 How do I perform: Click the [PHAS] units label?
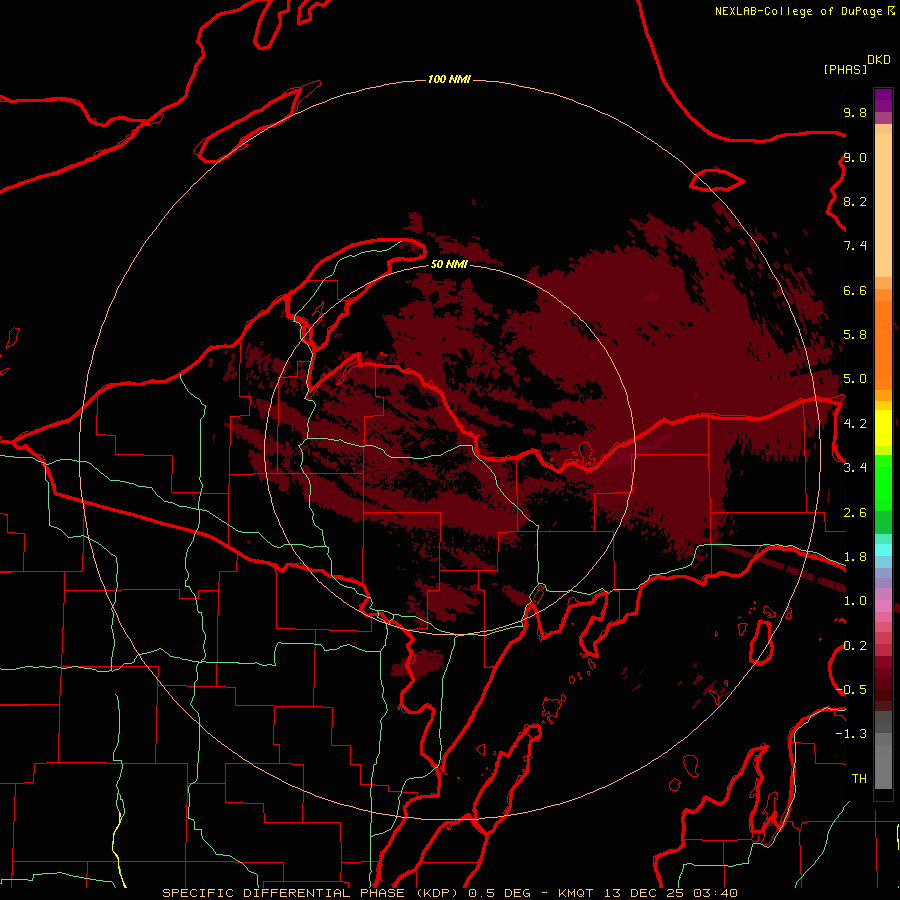click(845, 69)
